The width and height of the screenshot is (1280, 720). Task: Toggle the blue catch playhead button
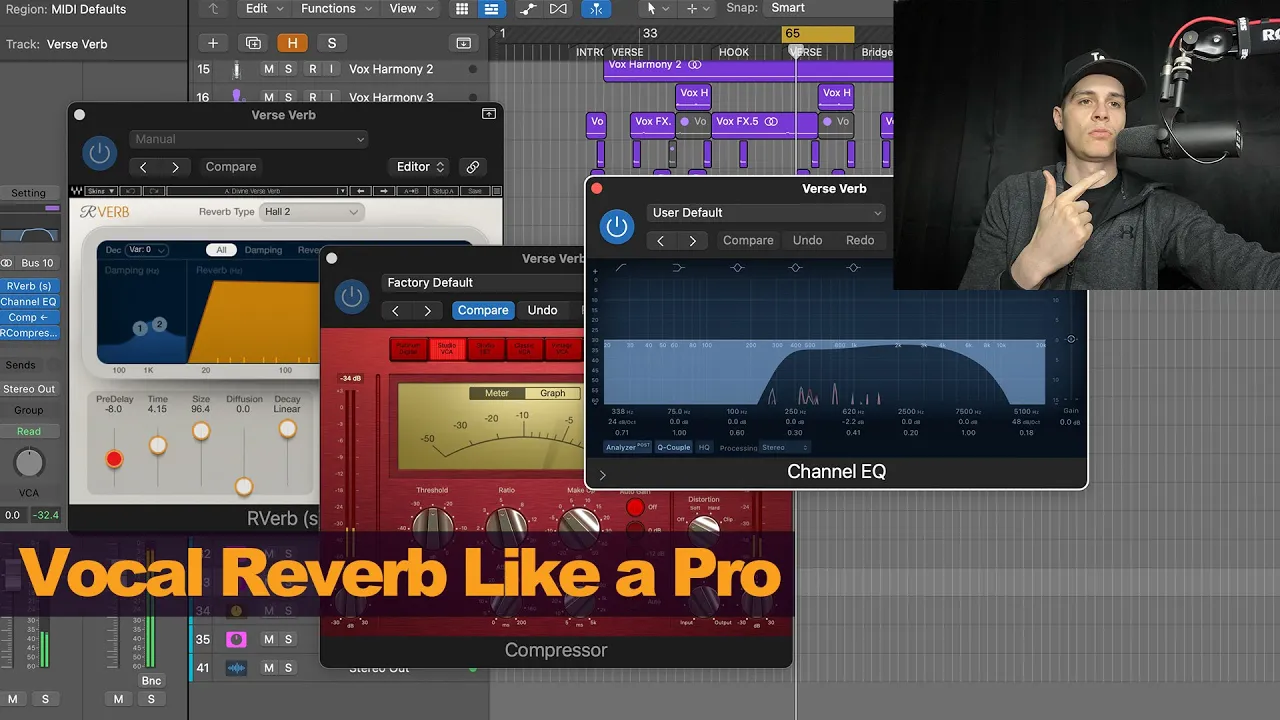tap(596, 9)
